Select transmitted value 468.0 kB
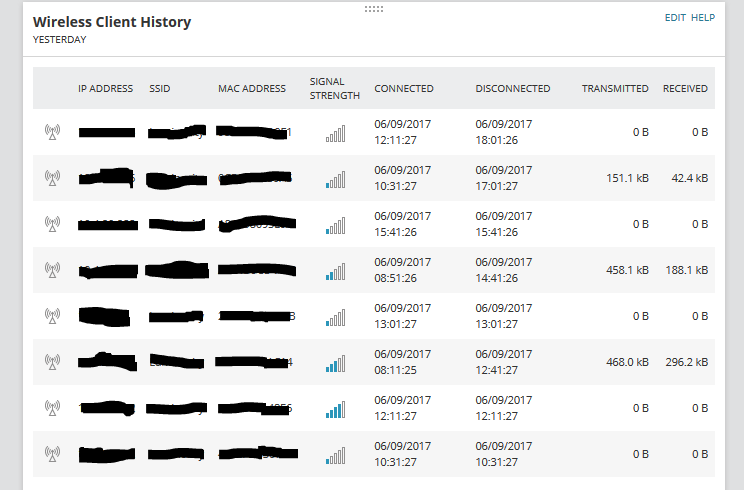This screenshot has width=744, height=490. click(627, 362)
